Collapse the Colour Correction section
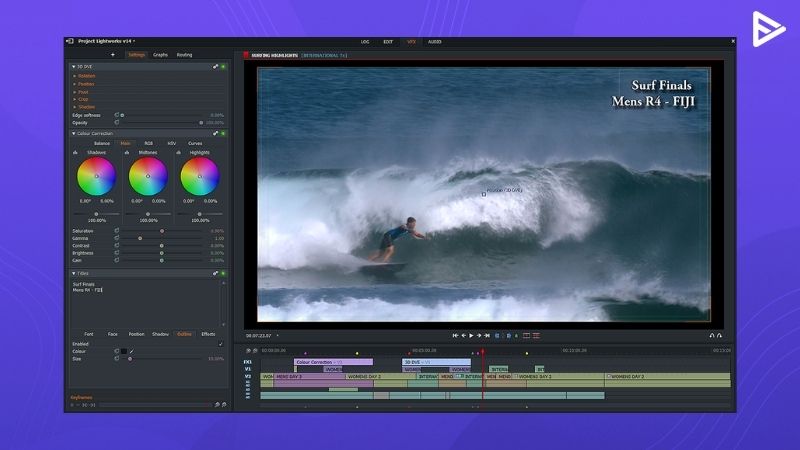Image resolution: width=800 pixels, height=450 pixels. 73,134
